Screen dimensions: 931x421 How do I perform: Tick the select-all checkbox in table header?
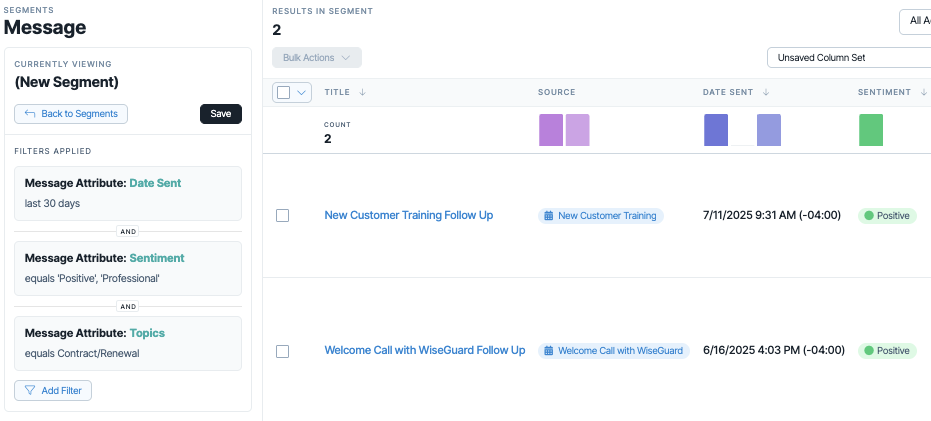284,93
